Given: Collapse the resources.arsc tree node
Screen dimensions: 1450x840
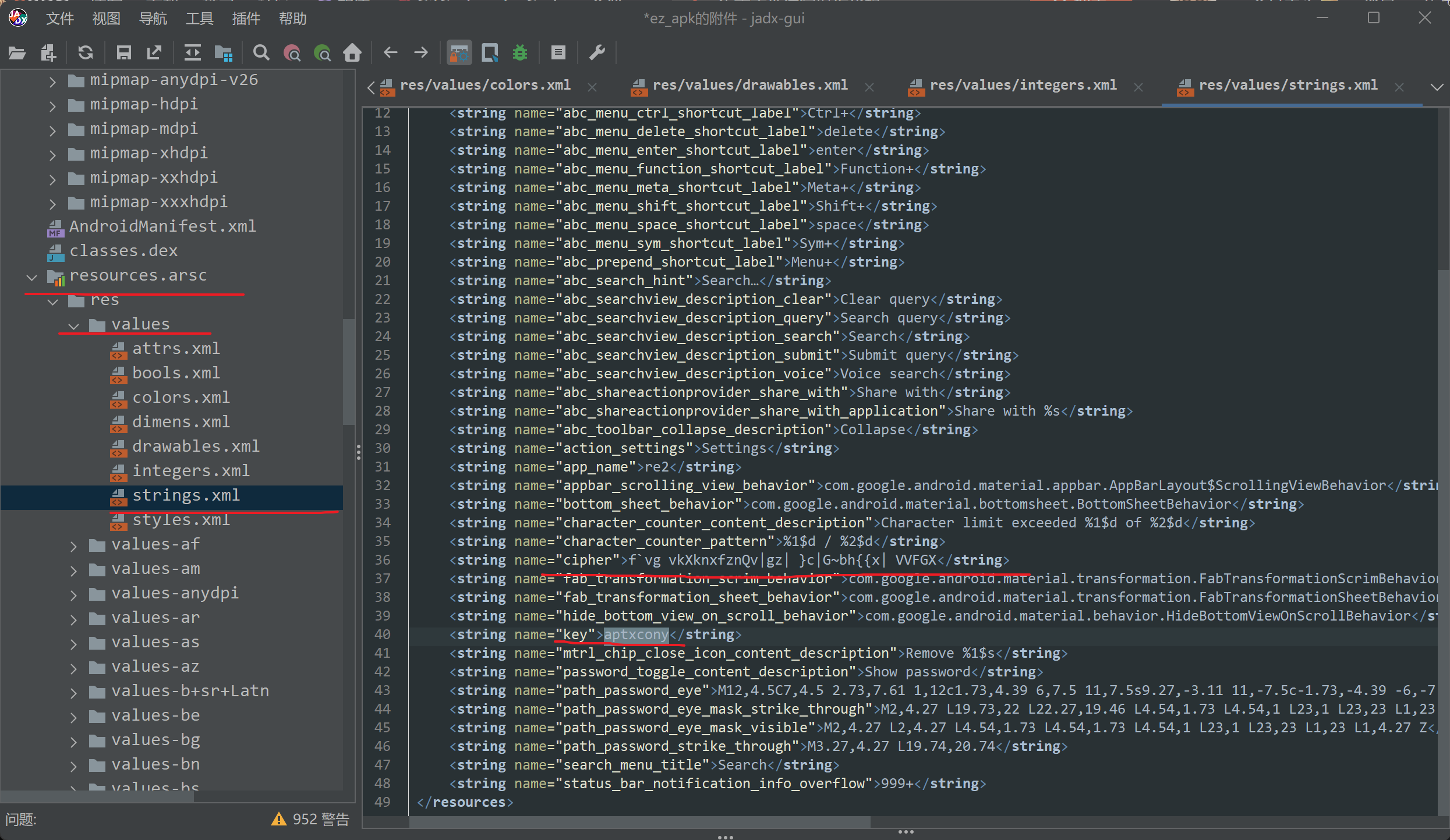Looking at the screenshot, I should click(x=32, y=277).
